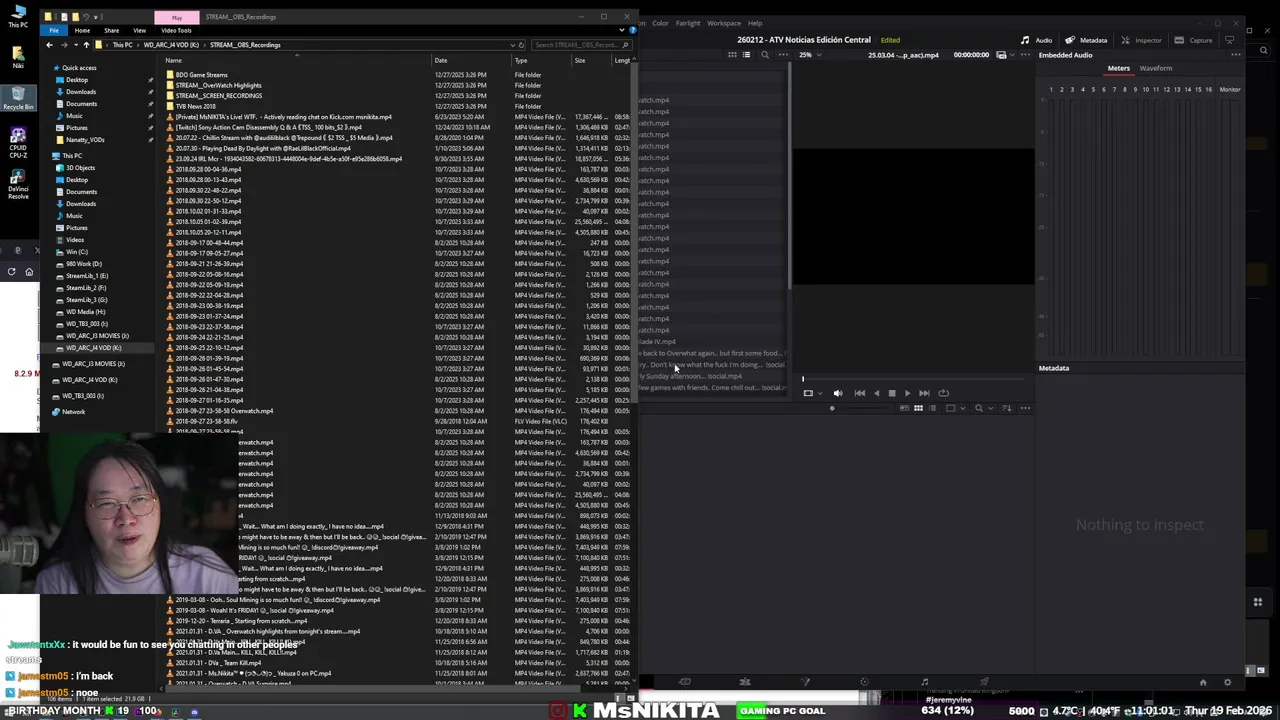Open the BDO Game Streams folder
The image size is (1280, 720).
coord(201,75)
